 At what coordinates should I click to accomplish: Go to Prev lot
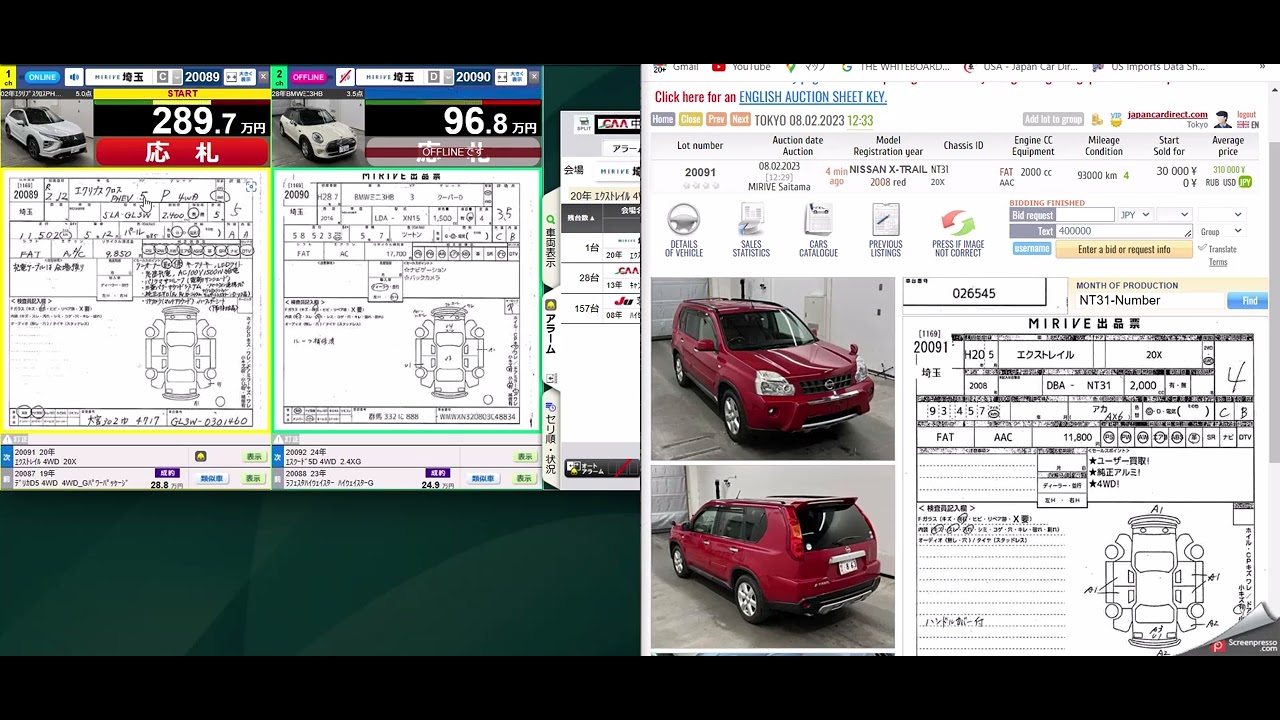pyautogui.click(x=716, y=119)
